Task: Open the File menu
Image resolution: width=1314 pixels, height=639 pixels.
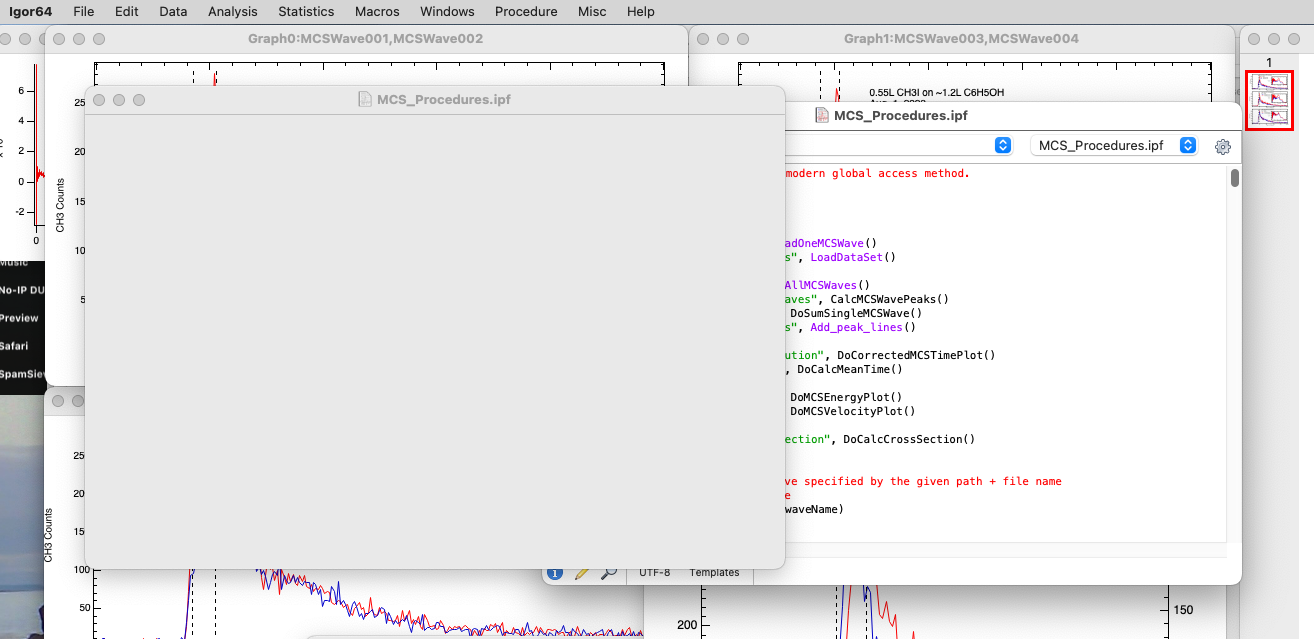Action: (84, 12)
